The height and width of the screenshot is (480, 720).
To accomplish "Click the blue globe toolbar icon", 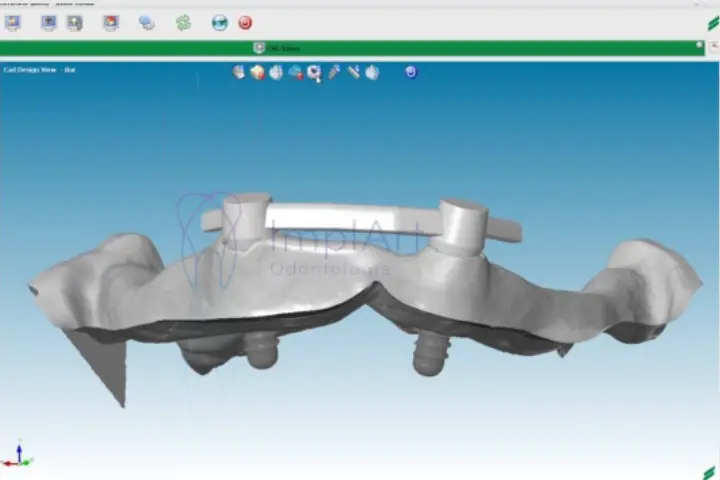I will click(x=219, y=23).
